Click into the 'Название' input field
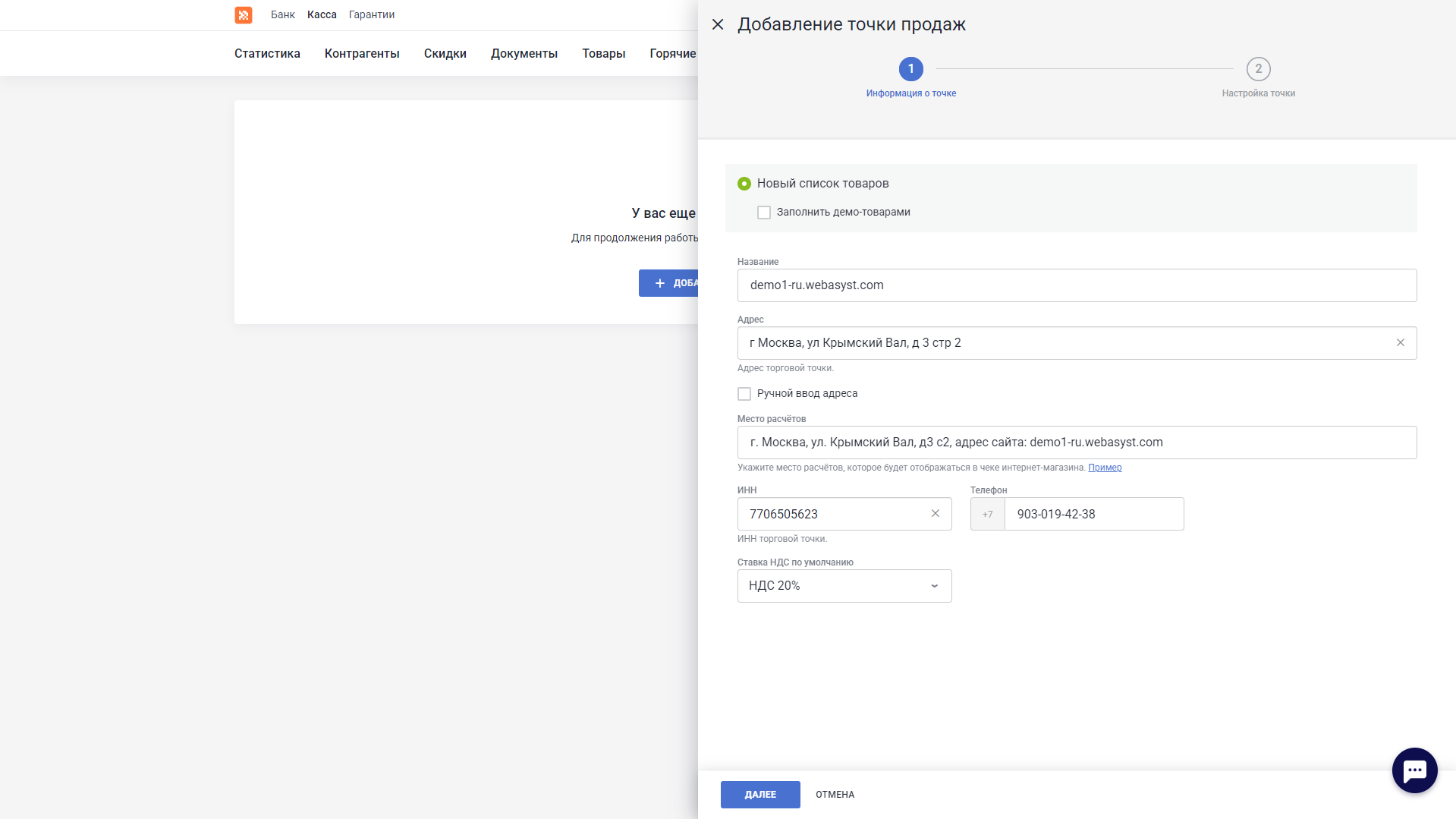 point(1076,285)
